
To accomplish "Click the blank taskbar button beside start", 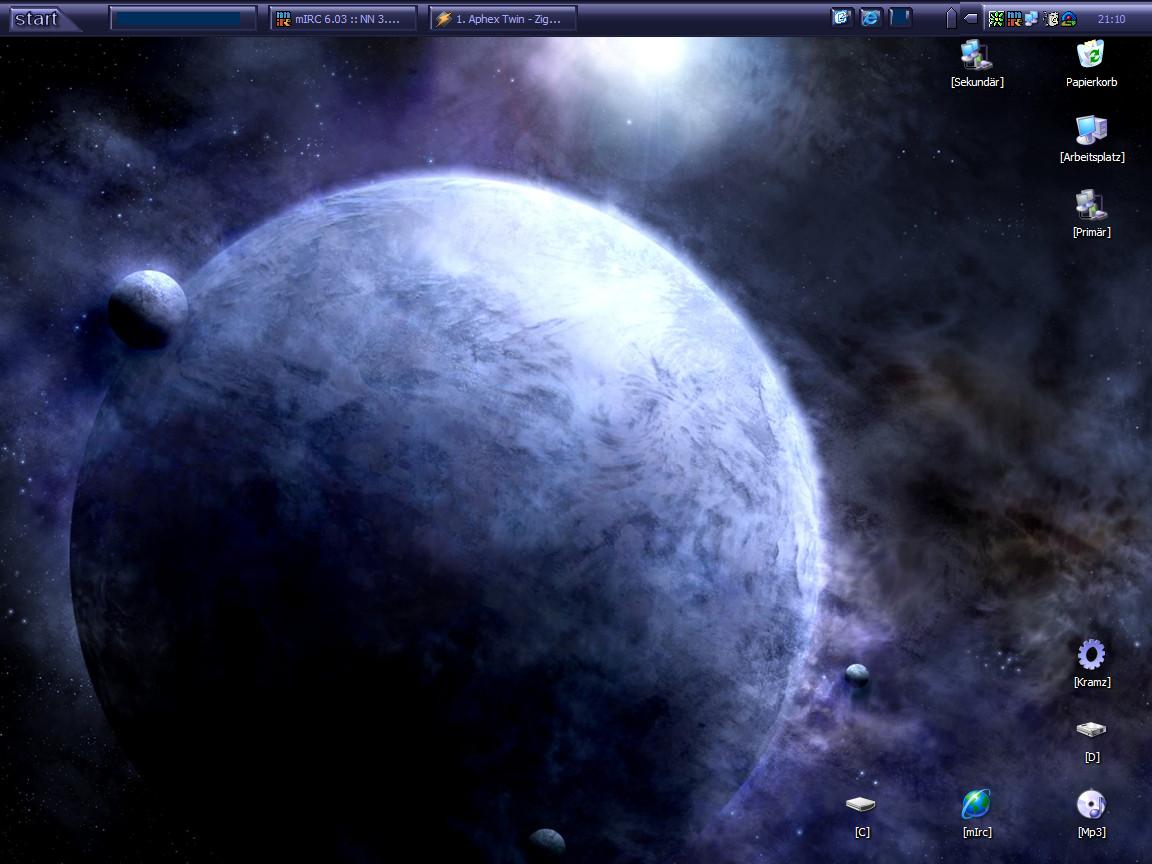I will pos(183,18).
